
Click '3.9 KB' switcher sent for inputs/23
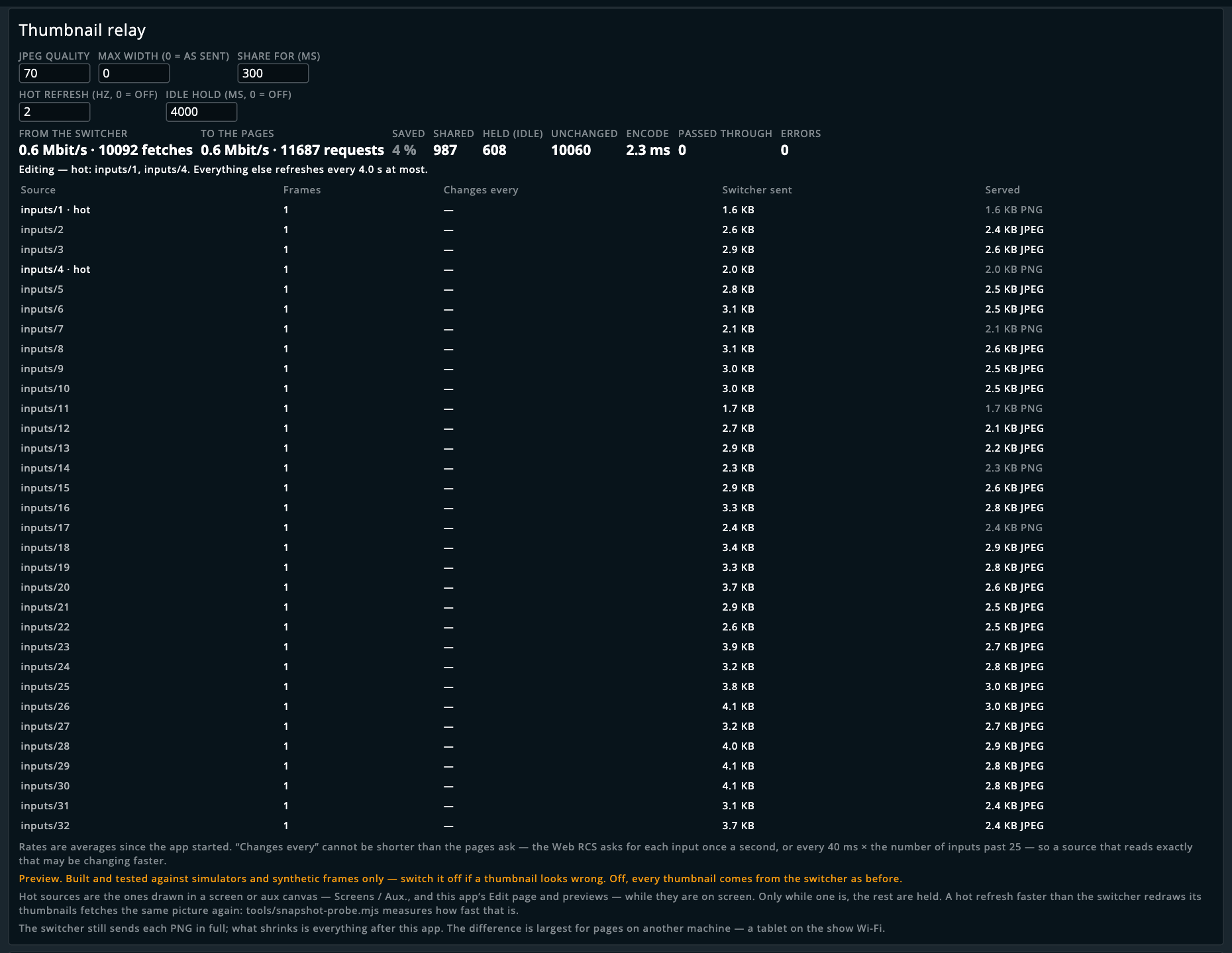coord(738,647)
